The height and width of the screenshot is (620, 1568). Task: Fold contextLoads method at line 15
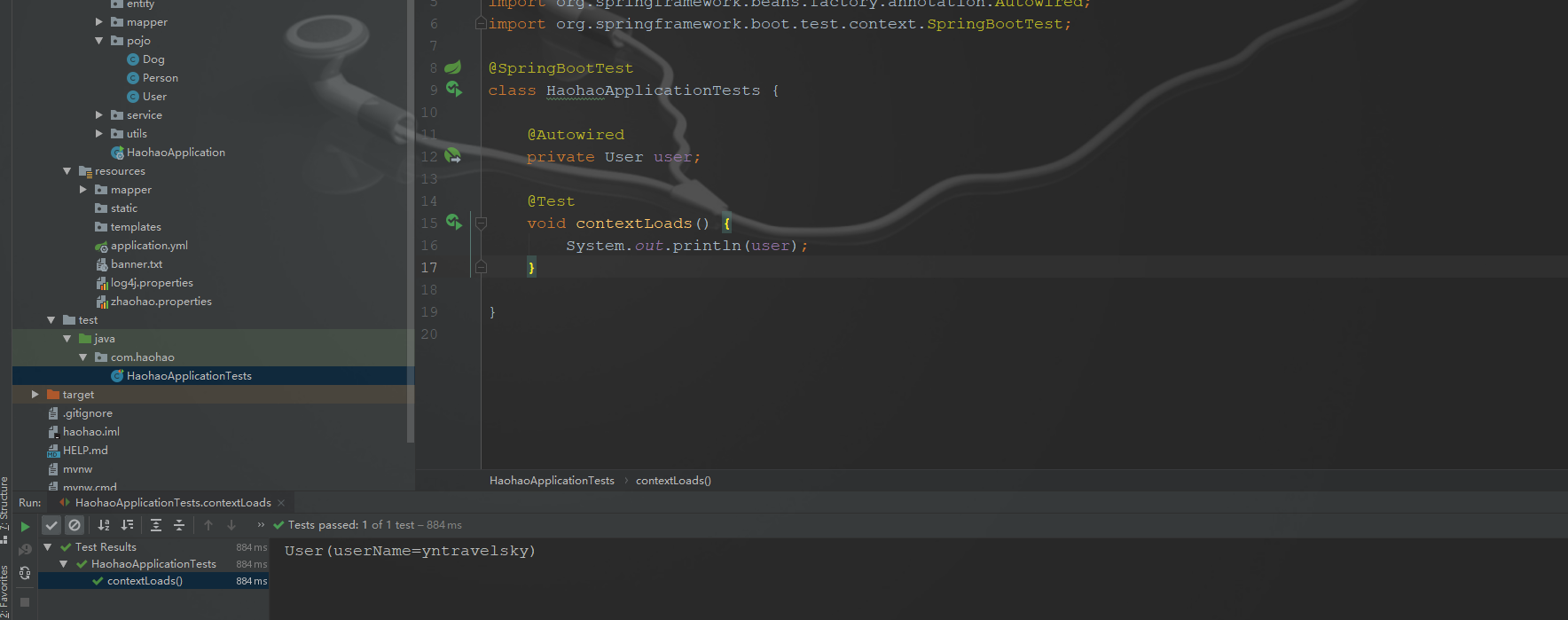click(481, 224)
